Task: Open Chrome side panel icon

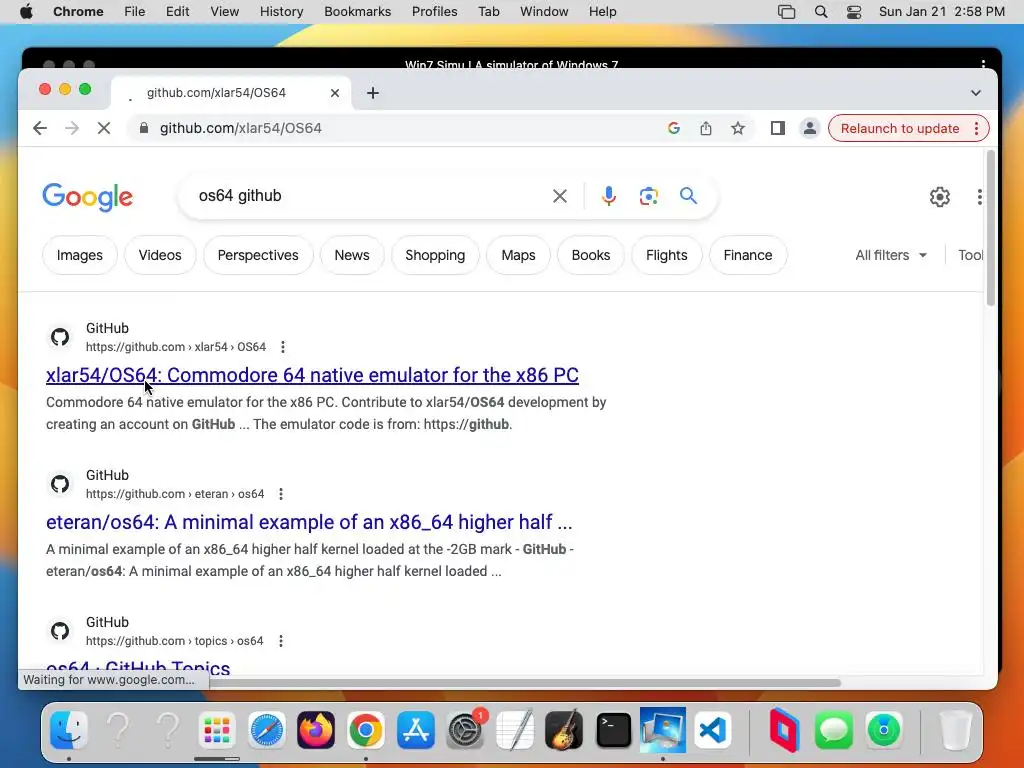Action: pyautogui.click(x=777, y=128)
